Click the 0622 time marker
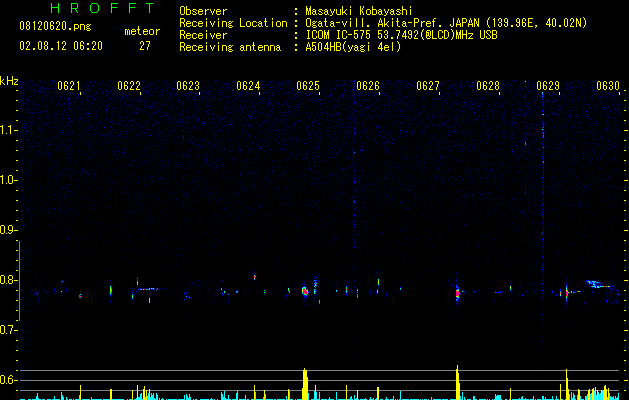629x400 pixels. pos(129,86)
